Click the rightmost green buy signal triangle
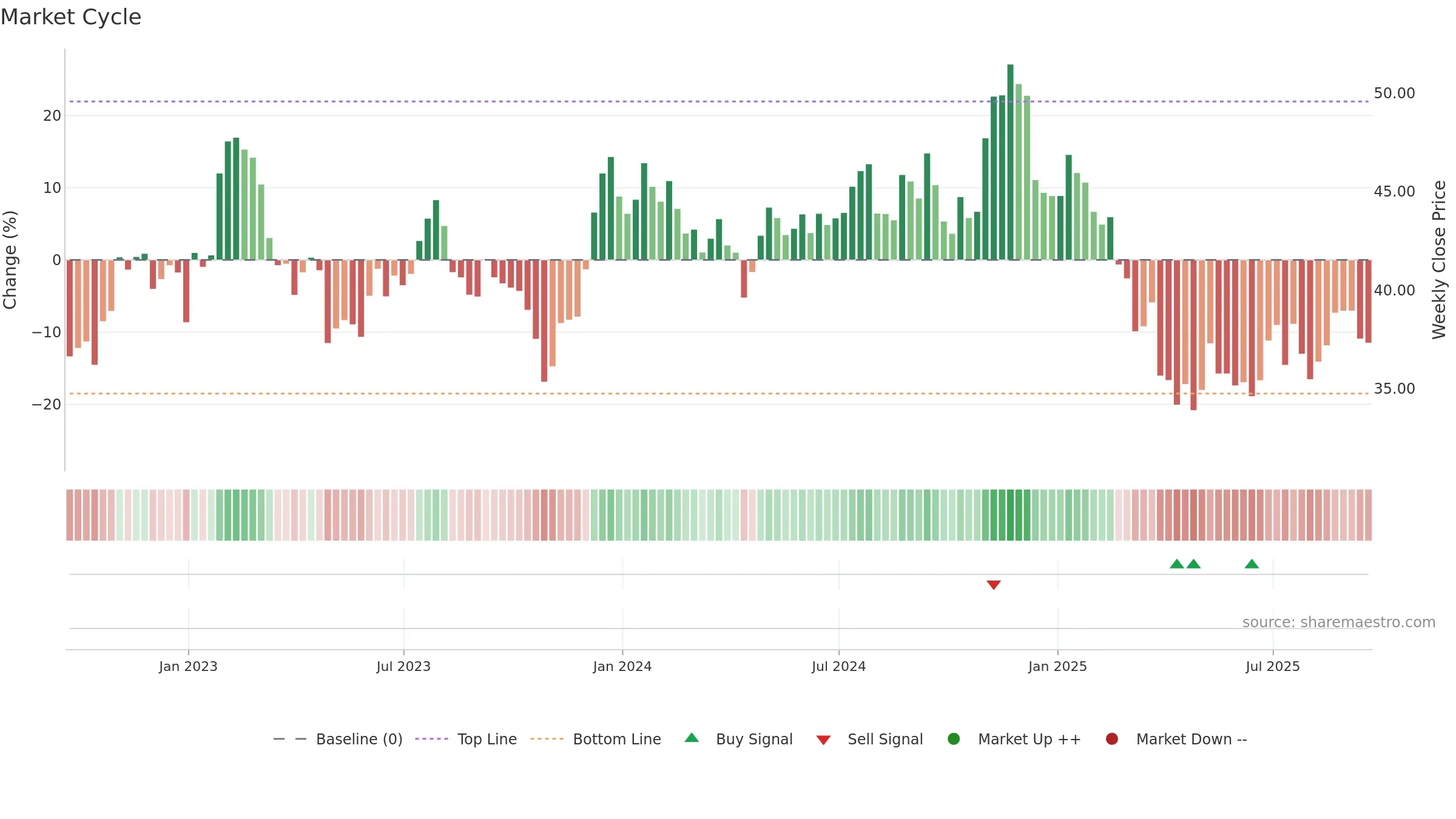The image size is (1456, 819). pyautogui.click(x=1252, y=564)
